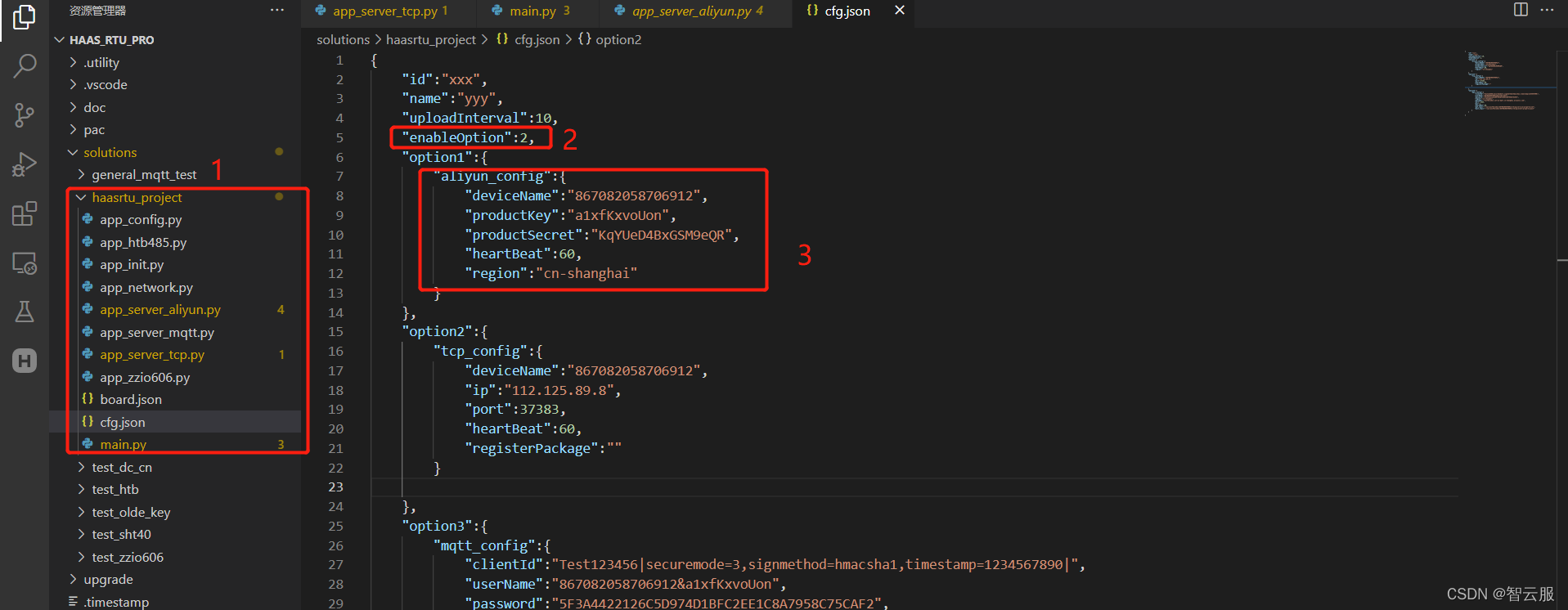This screenshot has width=1568, height=610.
Task: Click the "mqtt_config" key line
Action: pos(492,545)
